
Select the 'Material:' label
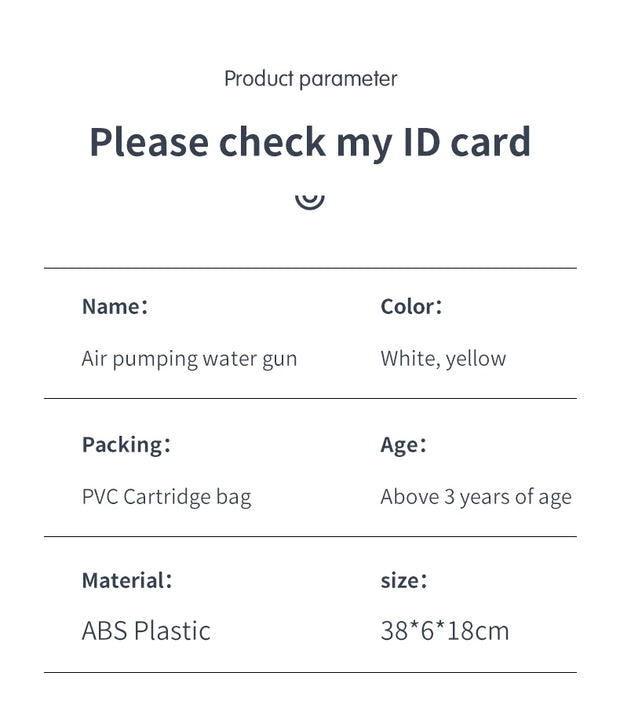click(127, 580)
